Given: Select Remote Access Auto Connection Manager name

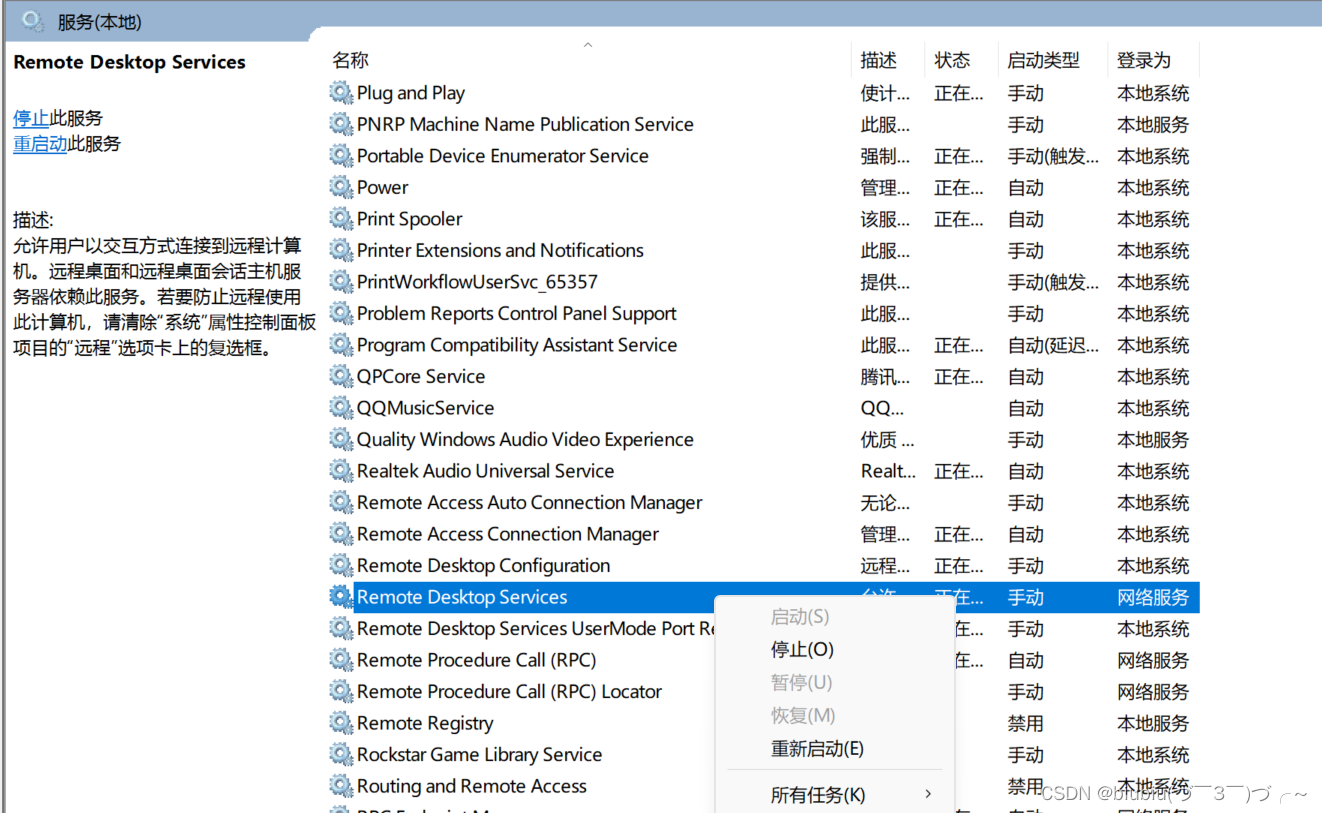Looking at the screenshot, I should pos(530,502).
